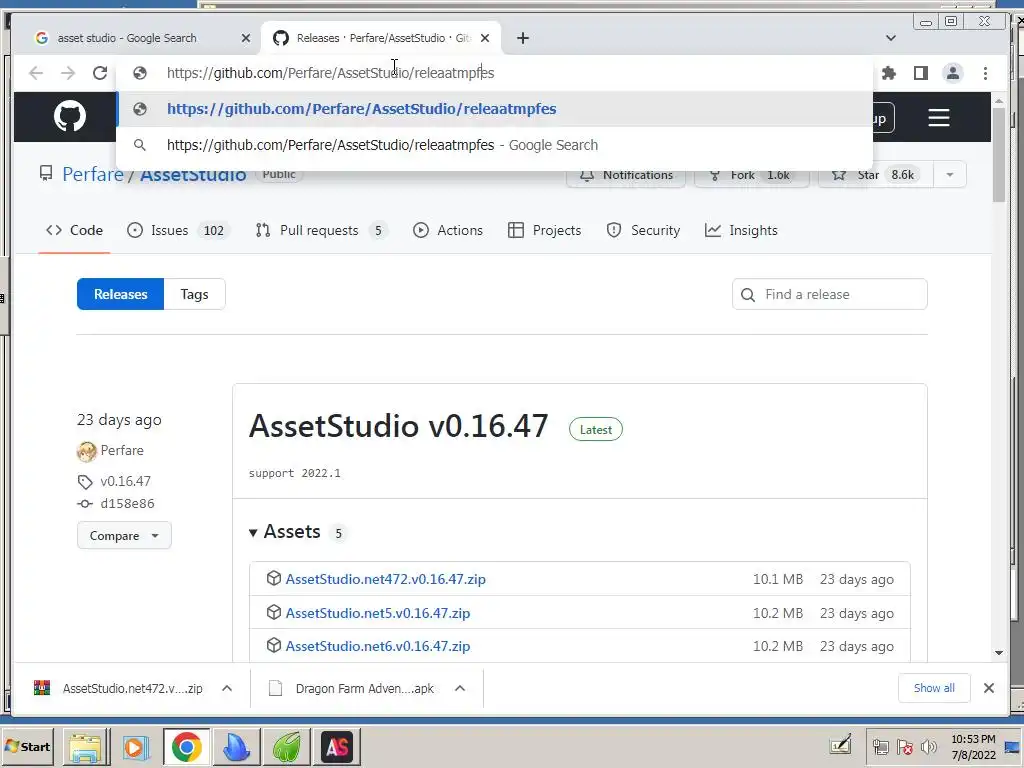The height and width of the screenshot is (768, 1024).
Task: Open the Insights tab
Action: 741,231
